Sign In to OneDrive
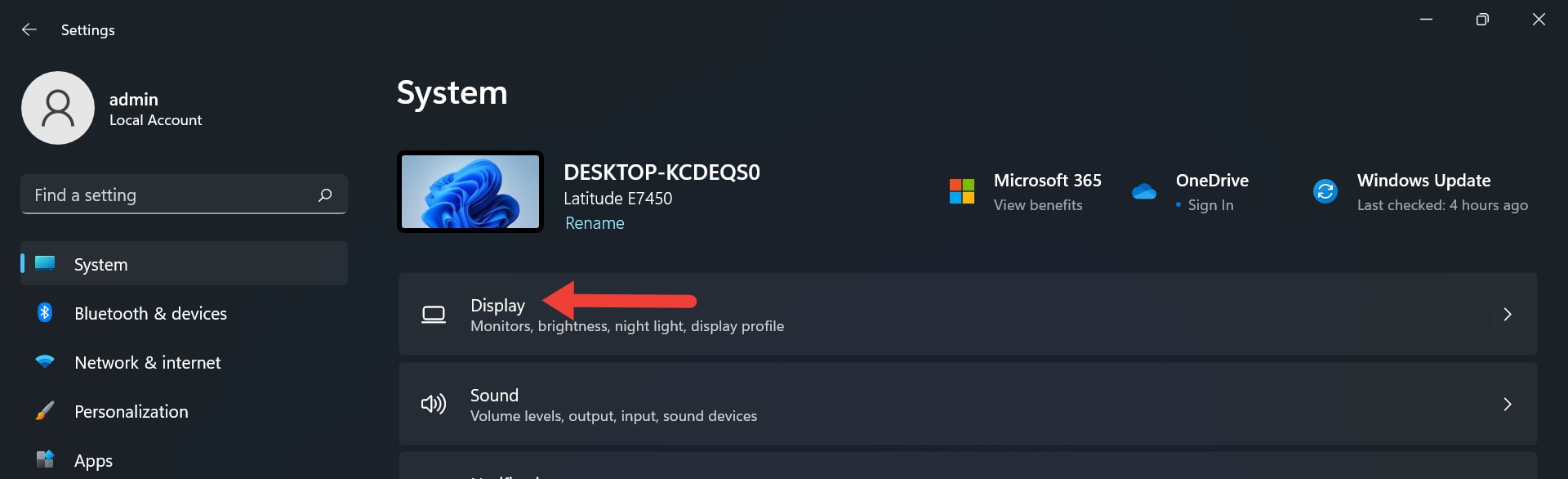 [x=1212, y=205]
